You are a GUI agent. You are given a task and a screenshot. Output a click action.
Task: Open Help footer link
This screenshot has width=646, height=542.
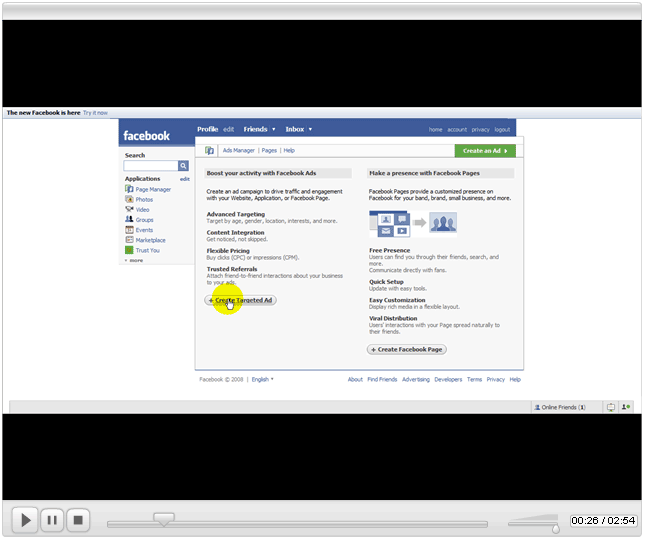517,381
